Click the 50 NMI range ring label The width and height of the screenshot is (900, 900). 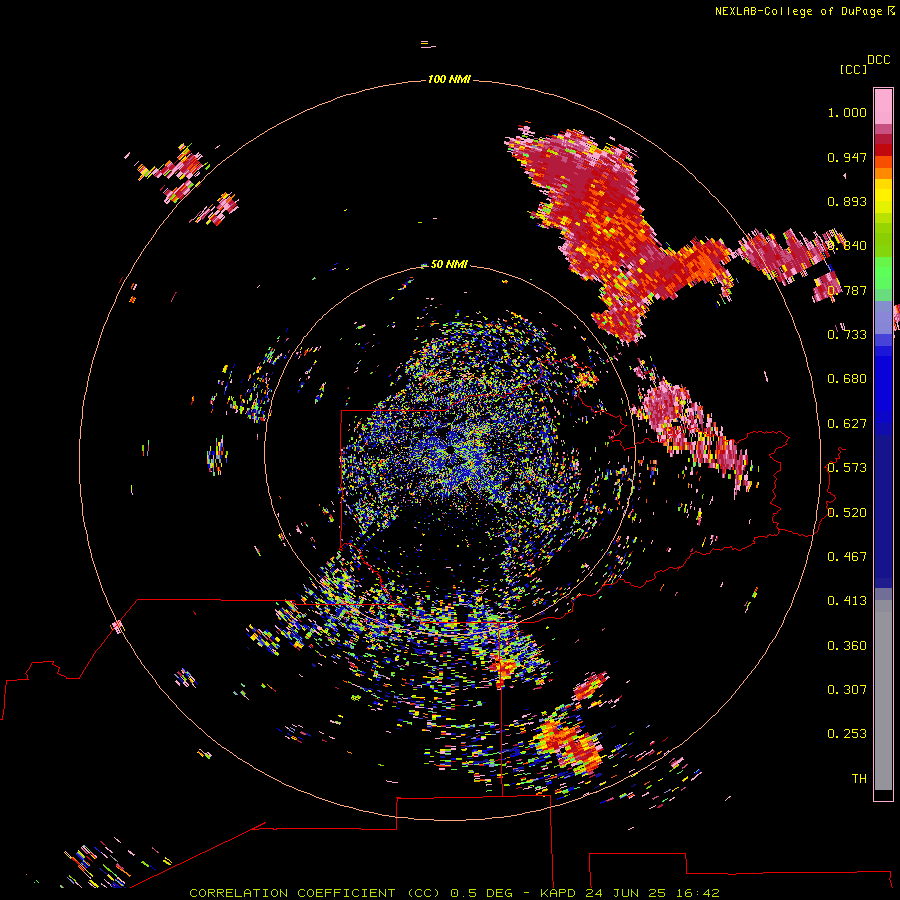(x=449, y=264)
